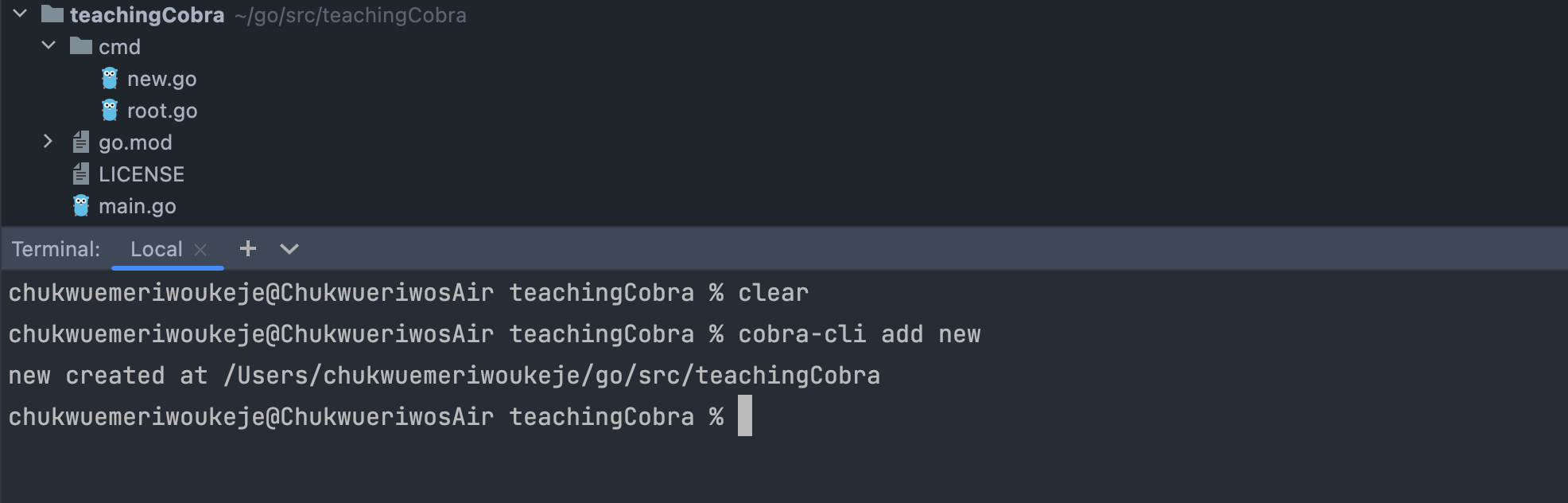
Task: Click the document icon beside LICENSE
Action: pyautogui.click(x=80, y=174)
